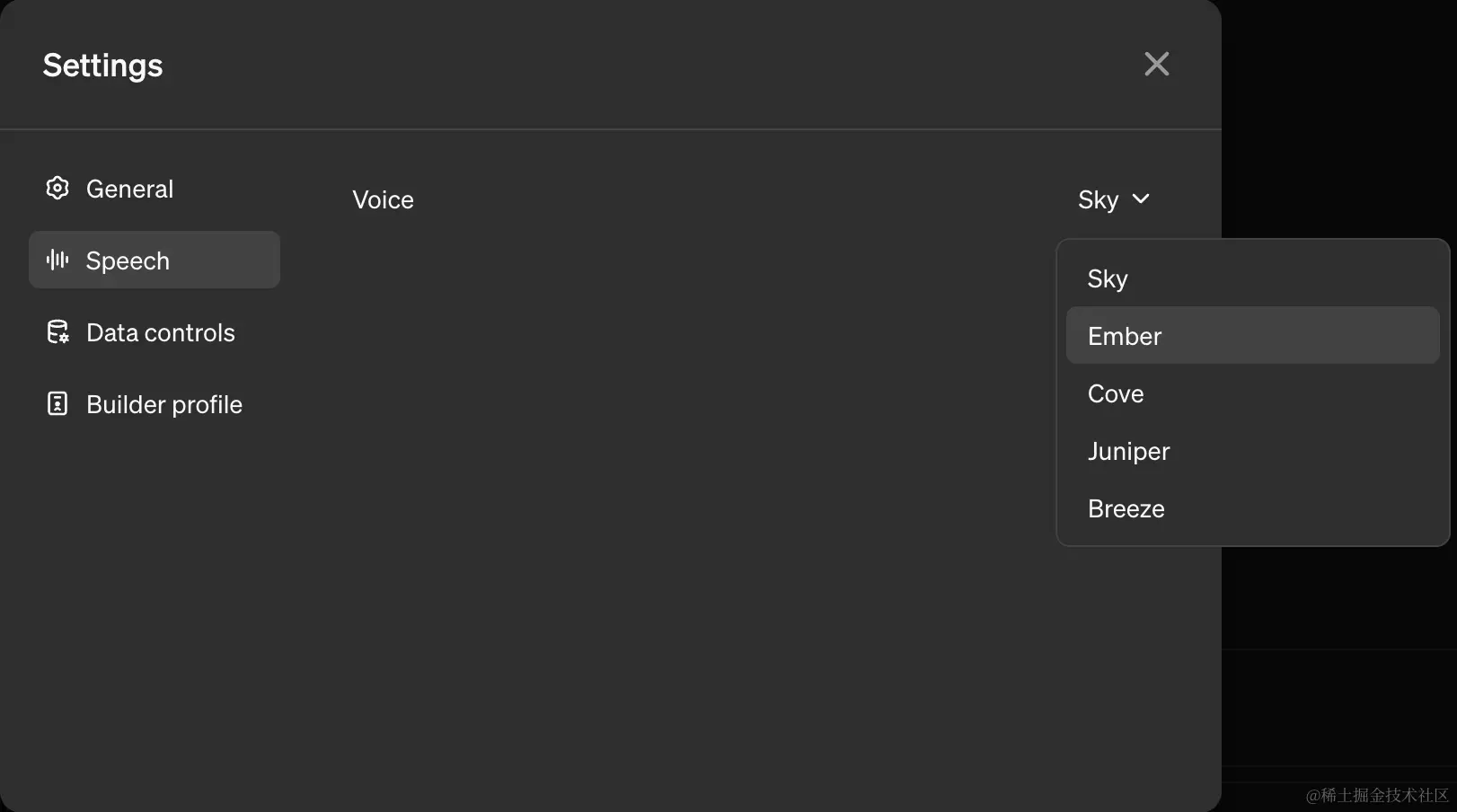Close the Settings dialog with X
This screenshot has height=812, width=1457.
[x=1156, y=64]
